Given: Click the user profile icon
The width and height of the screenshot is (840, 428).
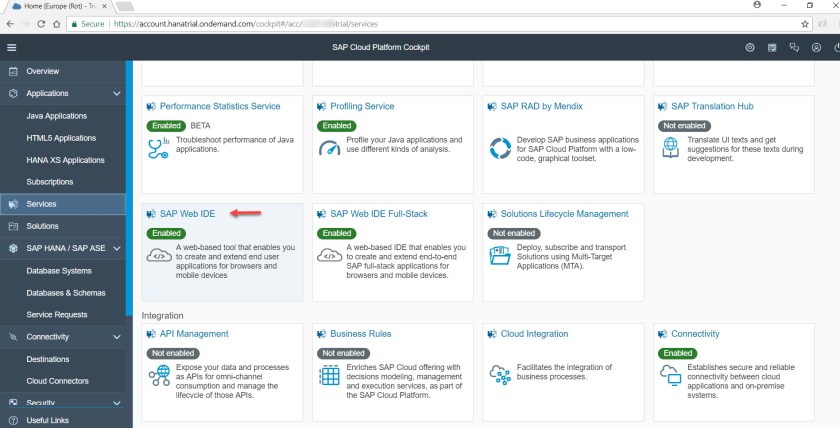Looking at the screenshot, I should coord(817,48).
